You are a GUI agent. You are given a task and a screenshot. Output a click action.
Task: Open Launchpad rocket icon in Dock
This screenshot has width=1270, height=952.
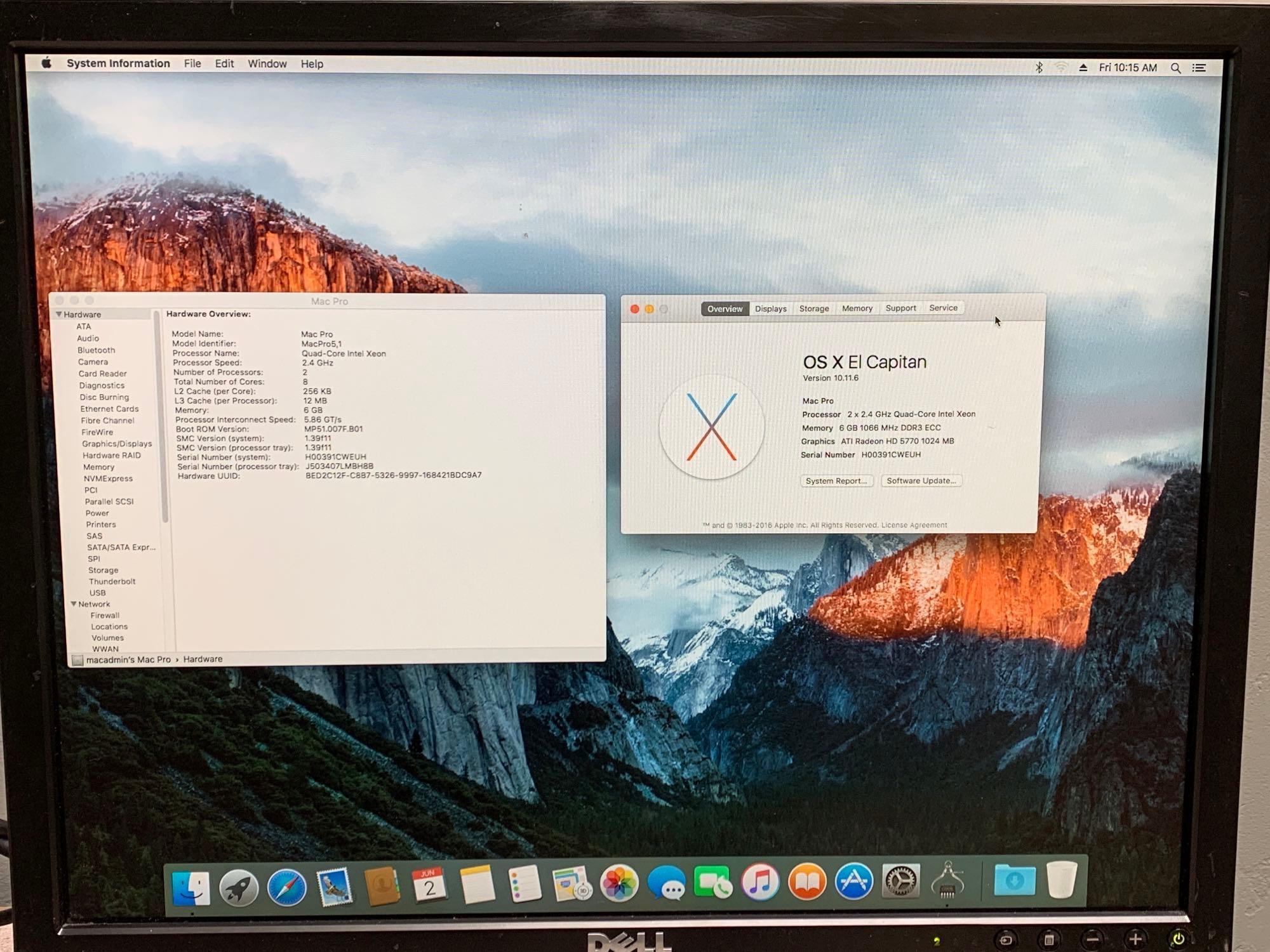click(239, 887)
